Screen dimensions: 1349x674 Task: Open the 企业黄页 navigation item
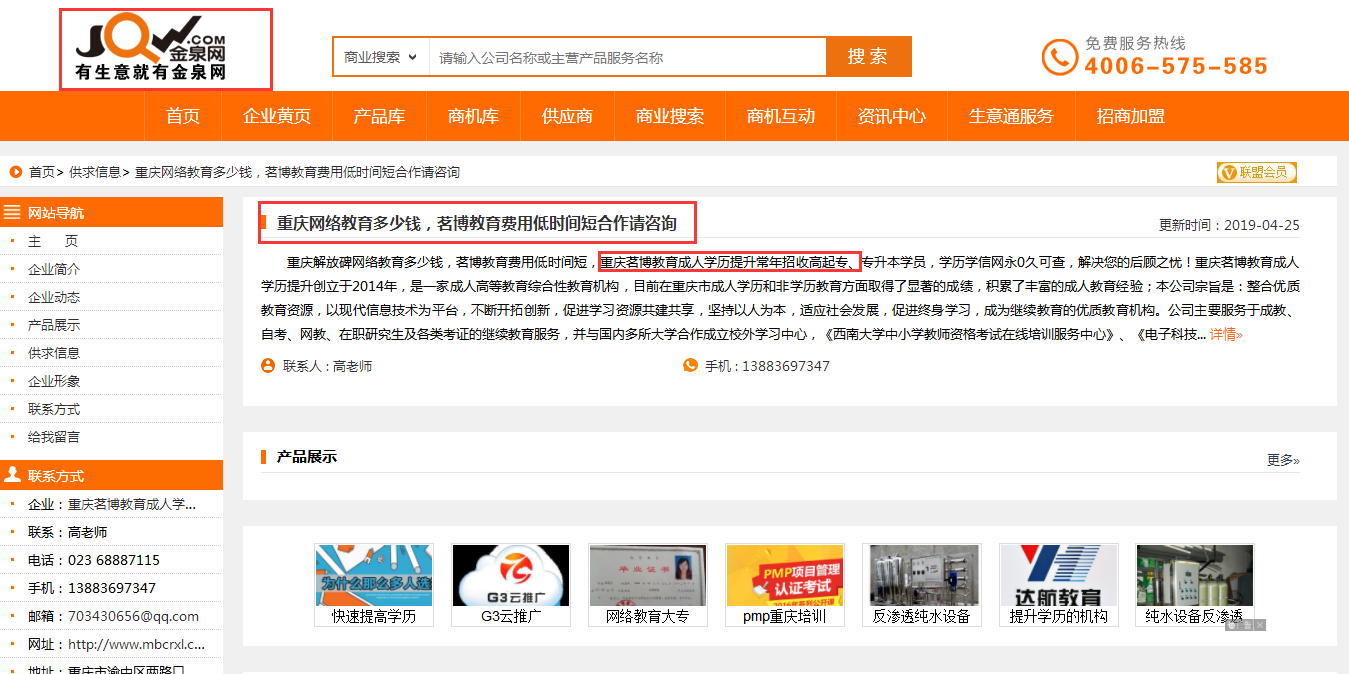(277, 116)
